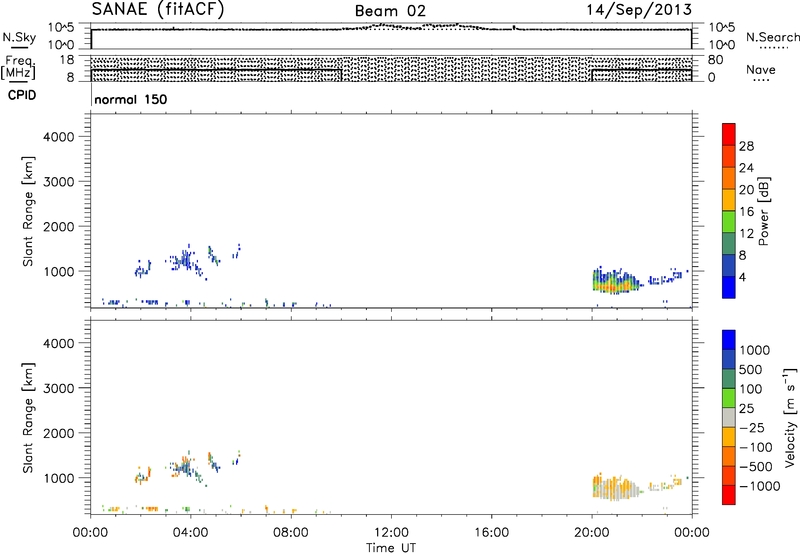Click the 4000 tick label in power panel
Viewport: 800px width, 554px height.
click(x=59, y=137)
